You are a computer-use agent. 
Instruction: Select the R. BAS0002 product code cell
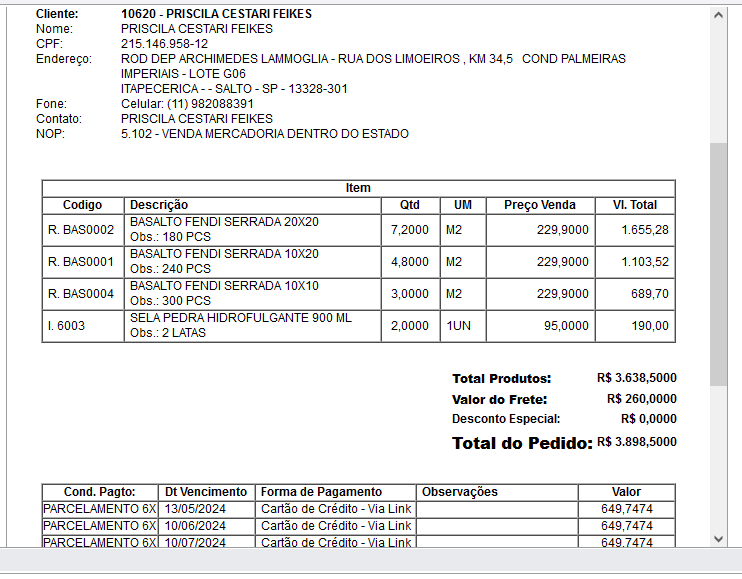pos(81,230)
